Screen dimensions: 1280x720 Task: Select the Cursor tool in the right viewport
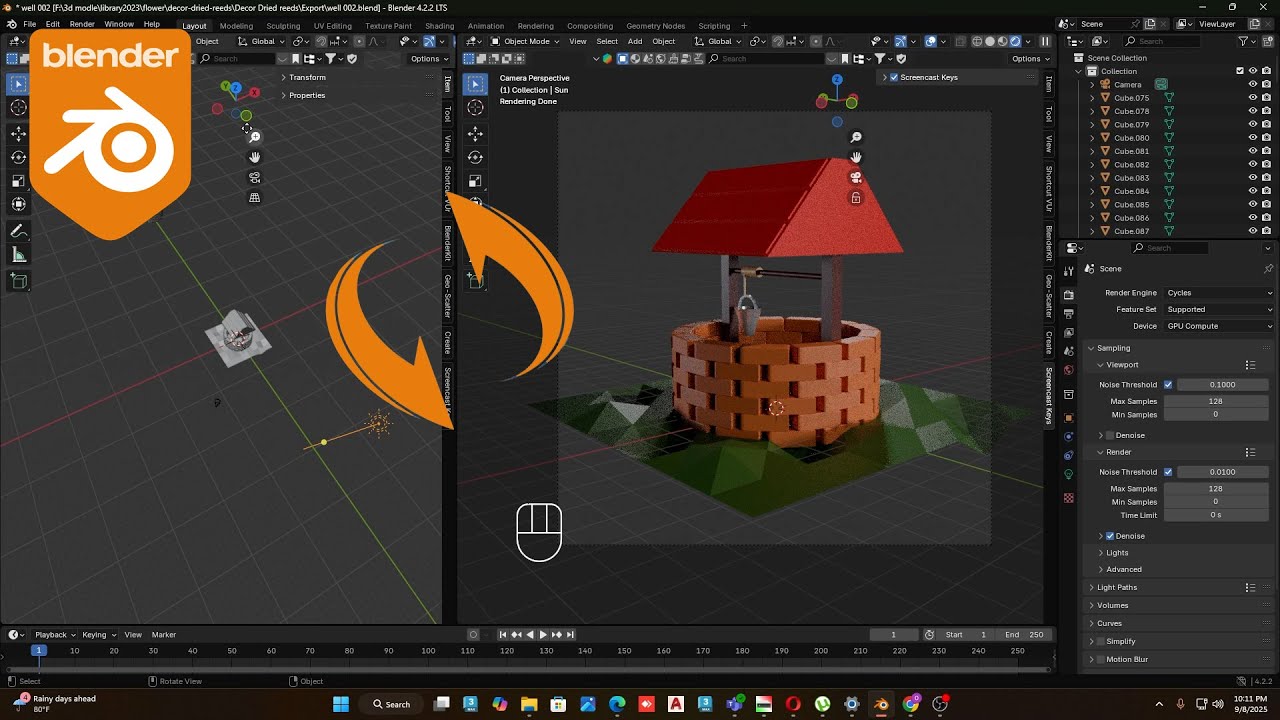point(475,108)
